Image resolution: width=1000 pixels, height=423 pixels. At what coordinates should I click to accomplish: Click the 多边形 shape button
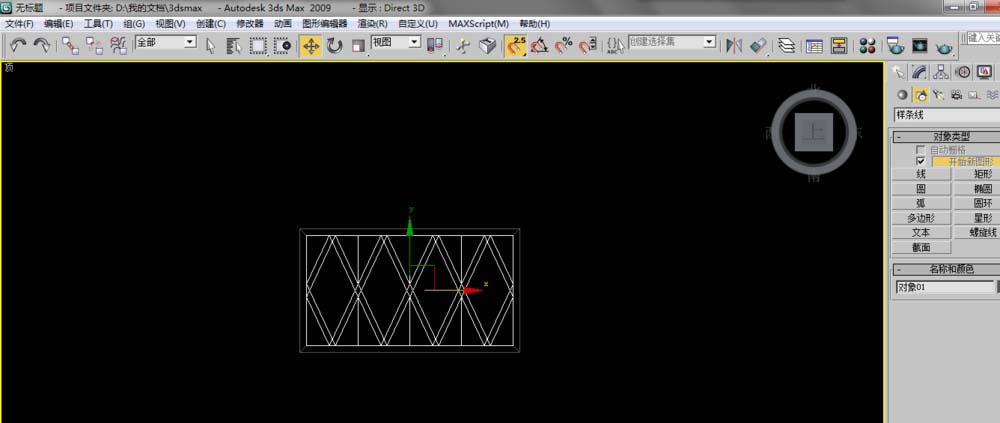pyautogui.click(x=921, y=218)
